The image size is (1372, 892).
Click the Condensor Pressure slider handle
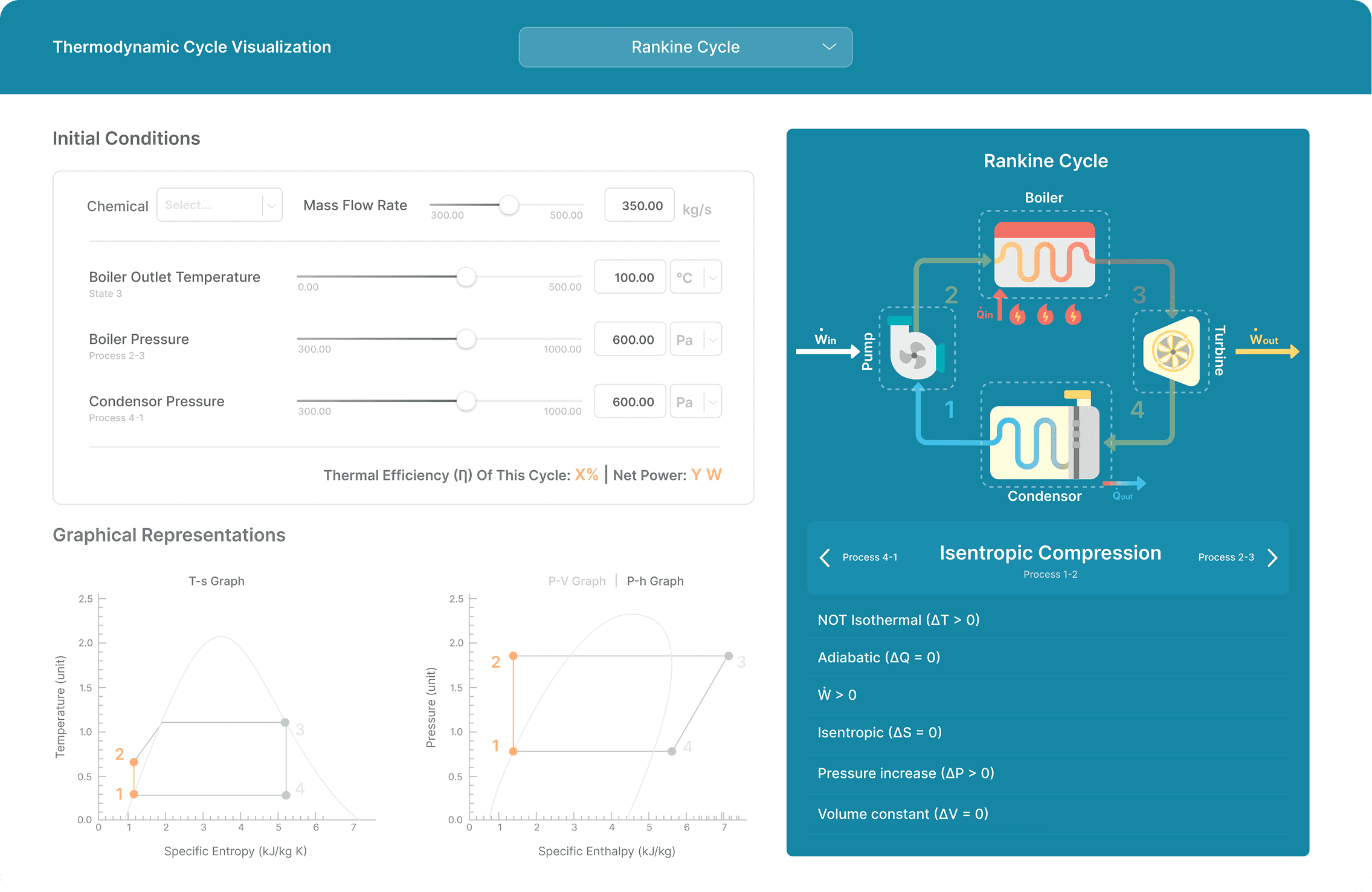click(x=466, y=401)
